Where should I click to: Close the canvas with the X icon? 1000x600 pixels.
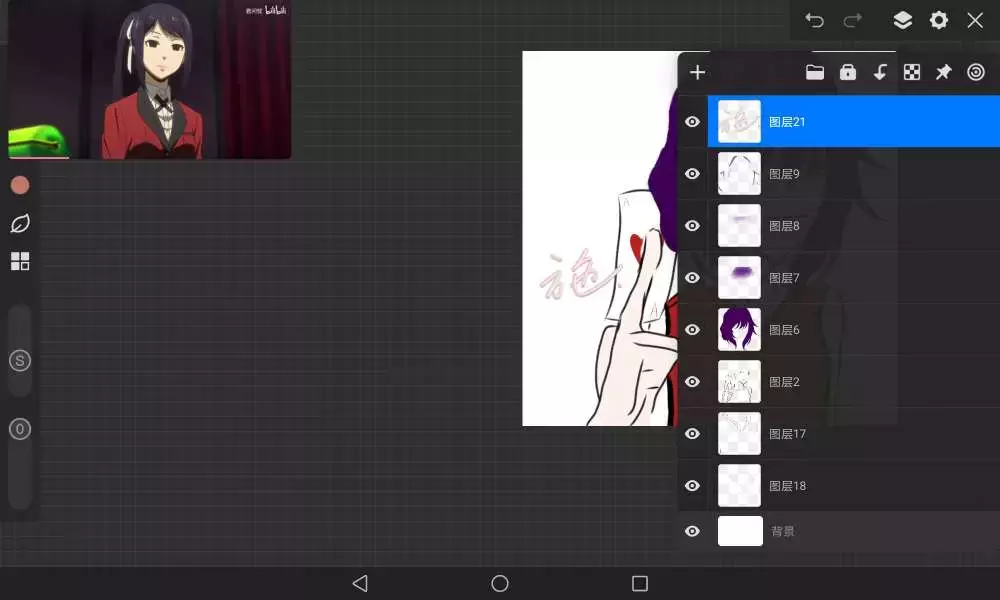pyautogui.click(x=975, y=20)
